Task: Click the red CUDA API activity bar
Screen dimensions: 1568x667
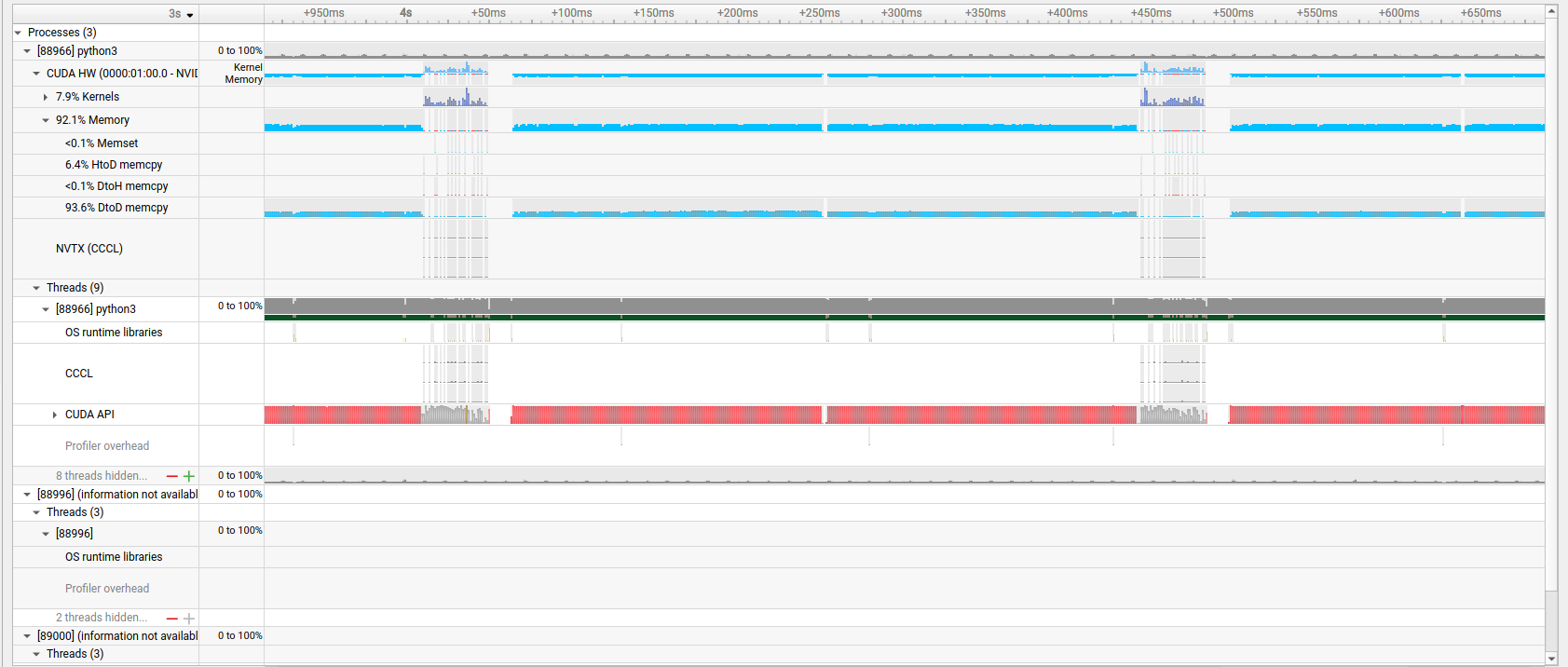Action: (x=666, y=415)
